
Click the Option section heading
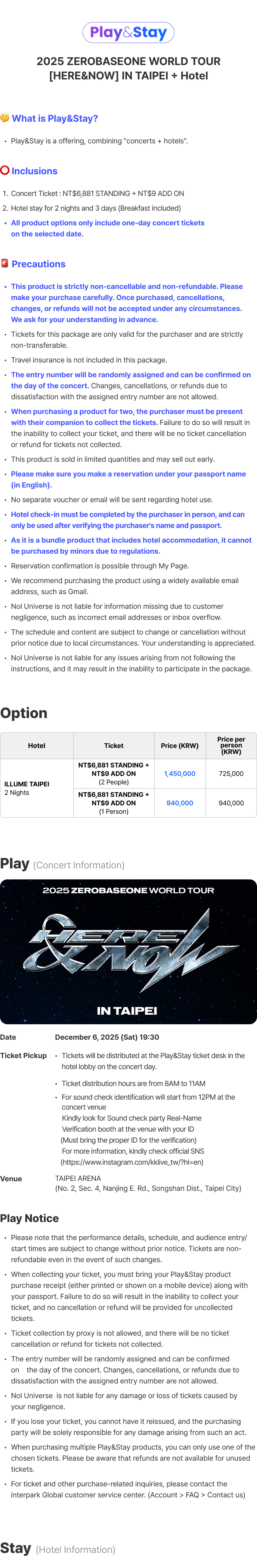pyautogui.click(x=24, y=713)
